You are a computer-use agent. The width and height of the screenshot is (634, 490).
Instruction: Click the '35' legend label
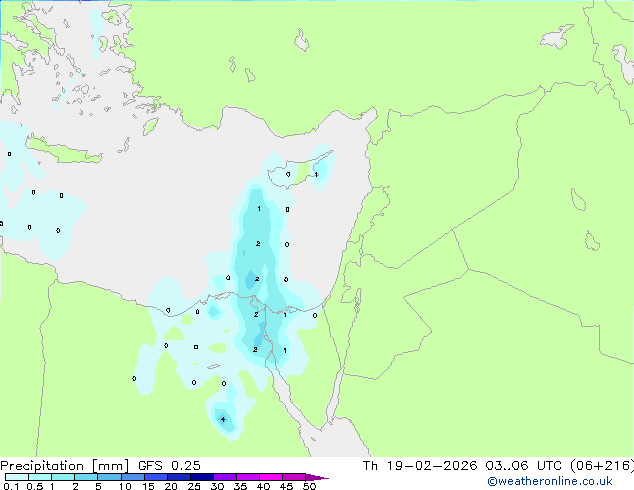point(240,486)
